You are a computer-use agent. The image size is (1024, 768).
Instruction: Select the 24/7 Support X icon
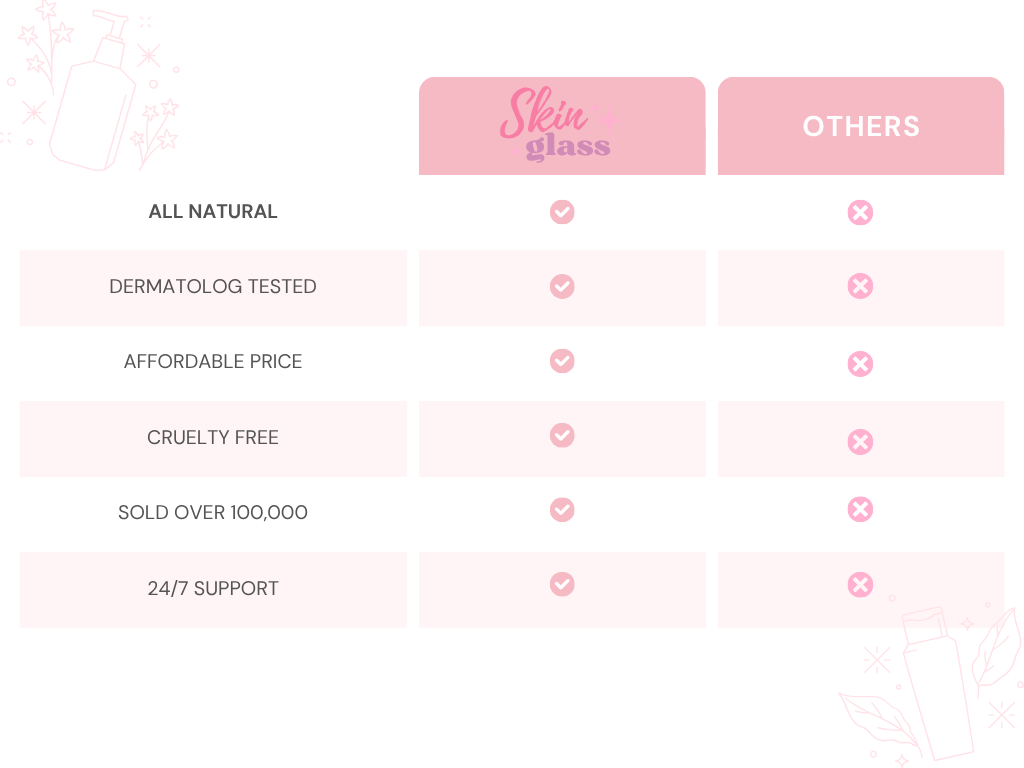tap(860, 585)
